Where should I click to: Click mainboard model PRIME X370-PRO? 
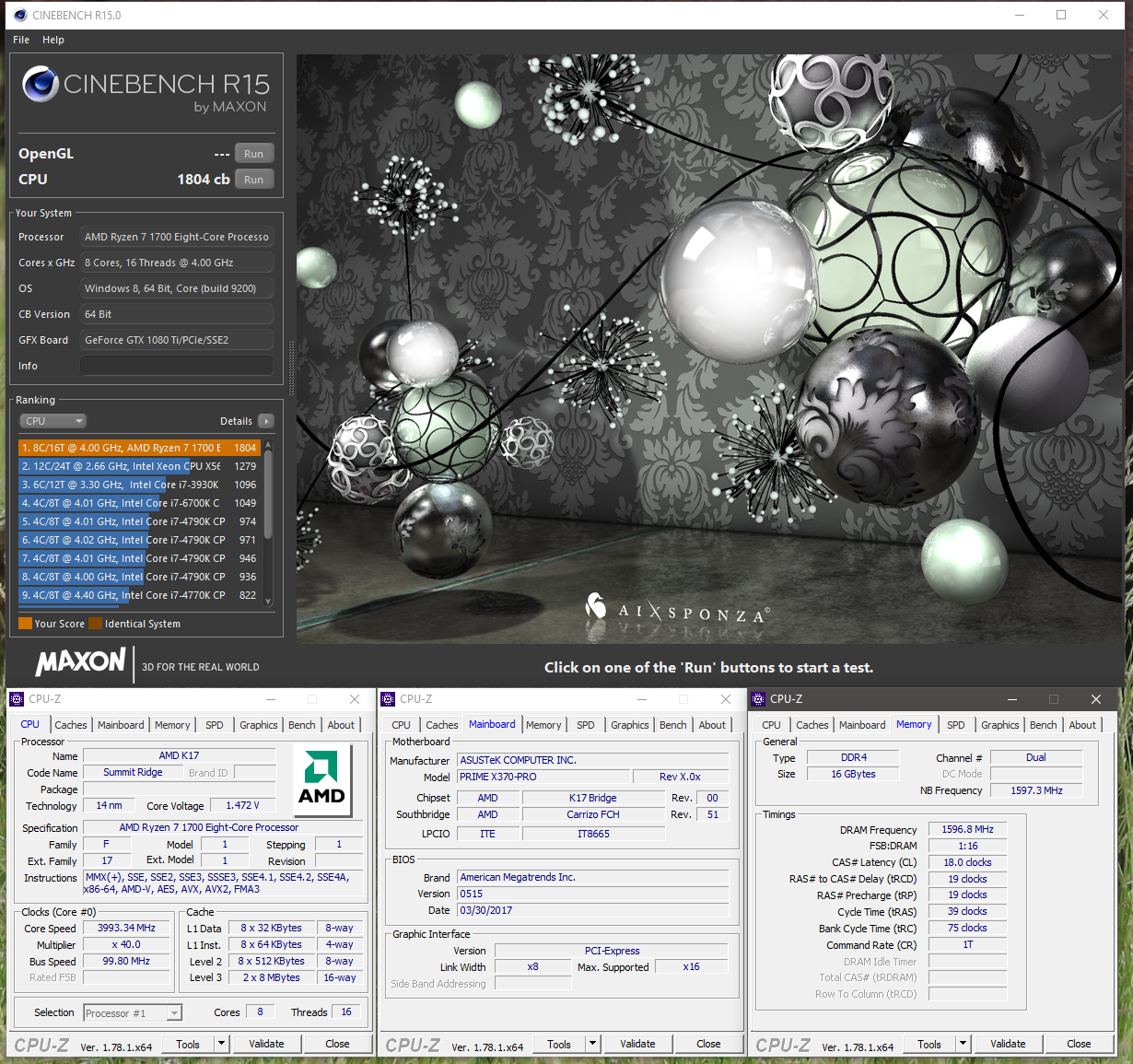pyautogui.click(x=543, y=777)
